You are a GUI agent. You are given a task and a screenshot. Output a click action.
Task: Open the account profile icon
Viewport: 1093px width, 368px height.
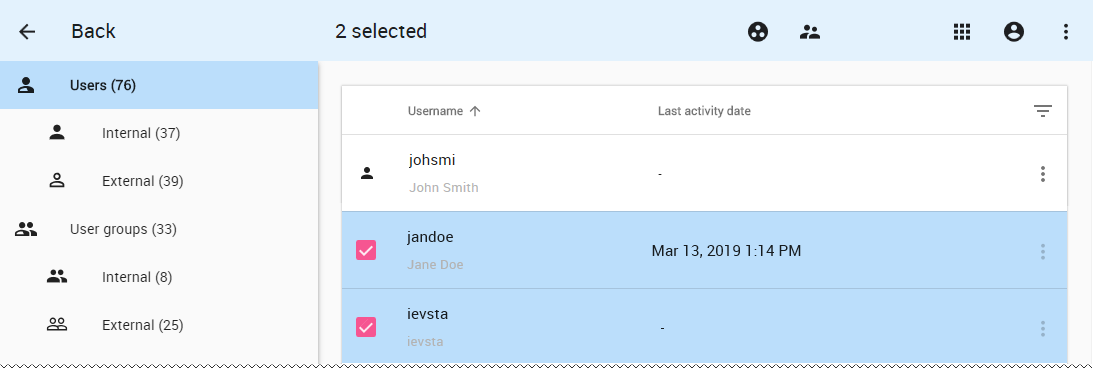click(x=1014, y=31)
